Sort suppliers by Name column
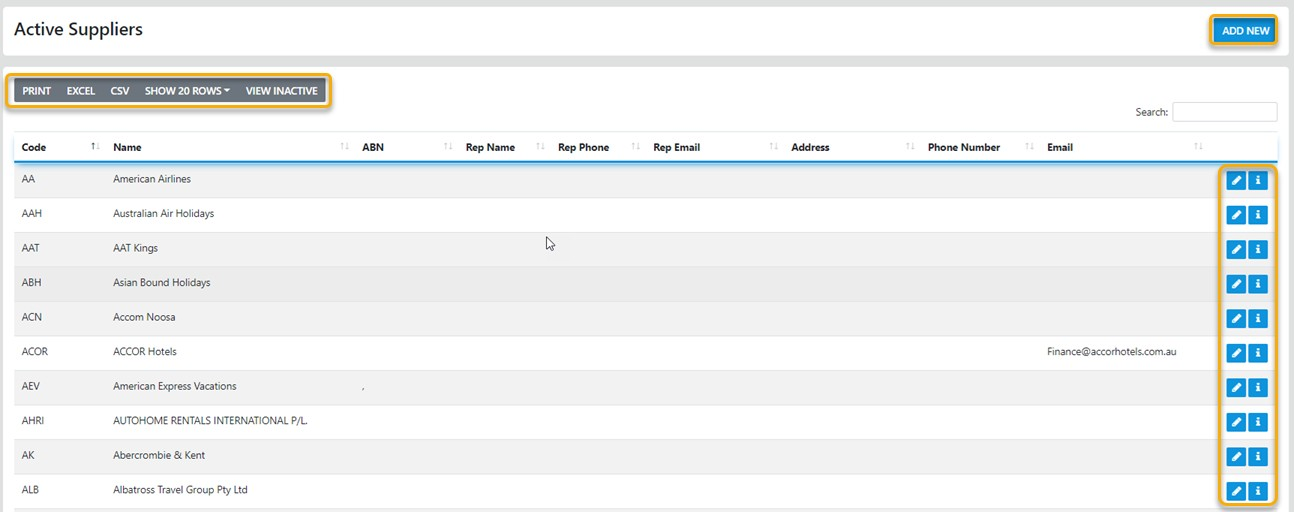Screen dimensions: 1294x512 127,147
